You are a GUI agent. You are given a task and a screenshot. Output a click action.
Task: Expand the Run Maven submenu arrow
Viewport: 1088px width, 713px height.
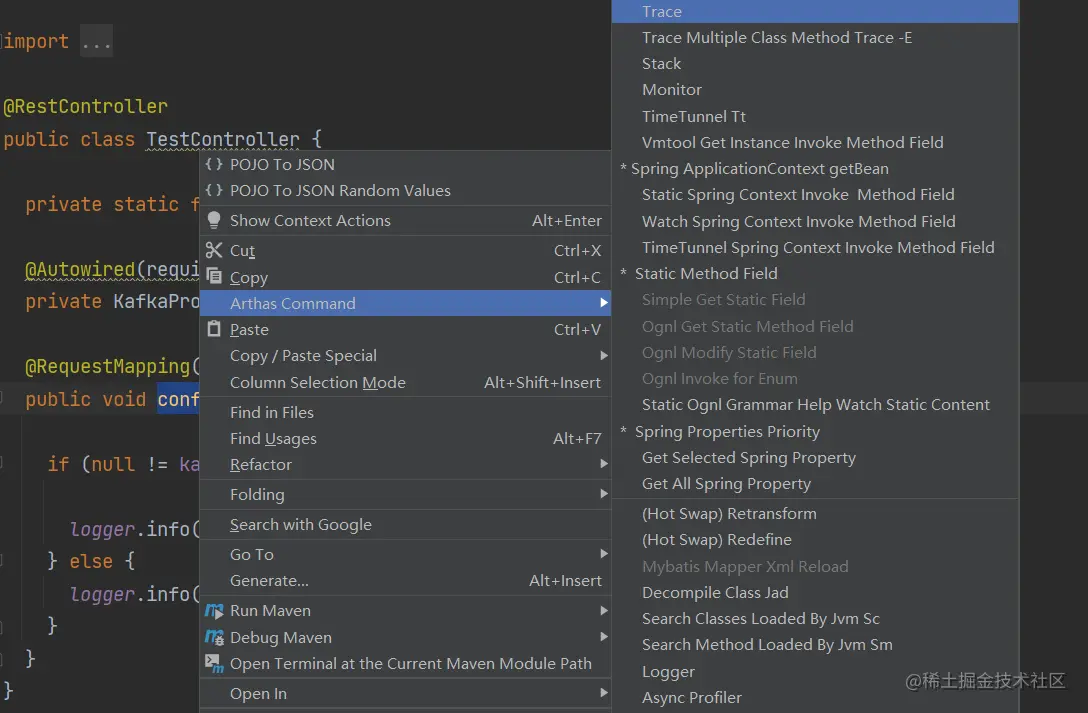click(x=604, y=610)
